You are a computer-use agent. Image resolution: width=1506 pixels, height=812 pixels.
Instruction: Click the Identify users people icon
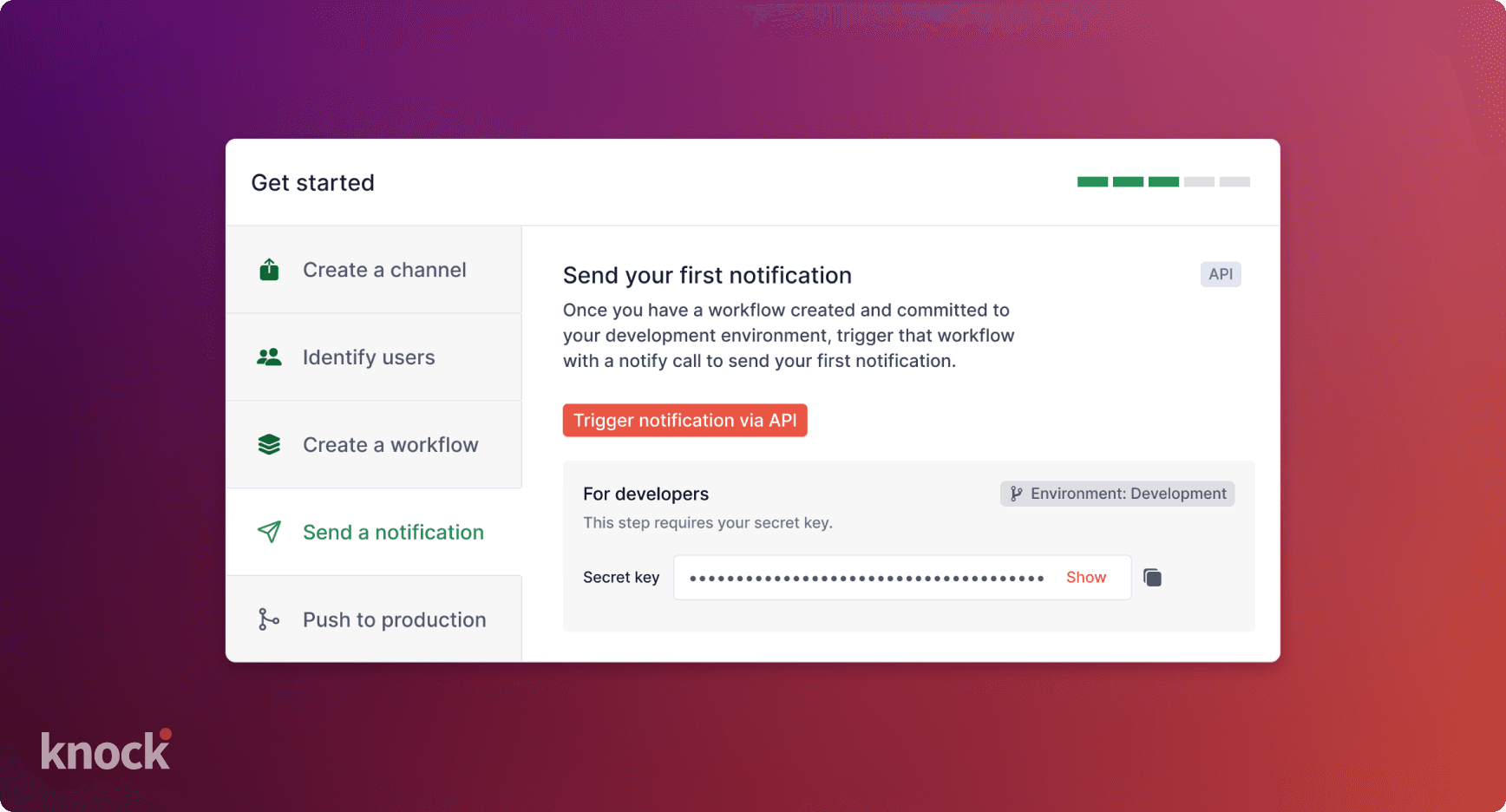pyautogui.click(x=269, y=357)
